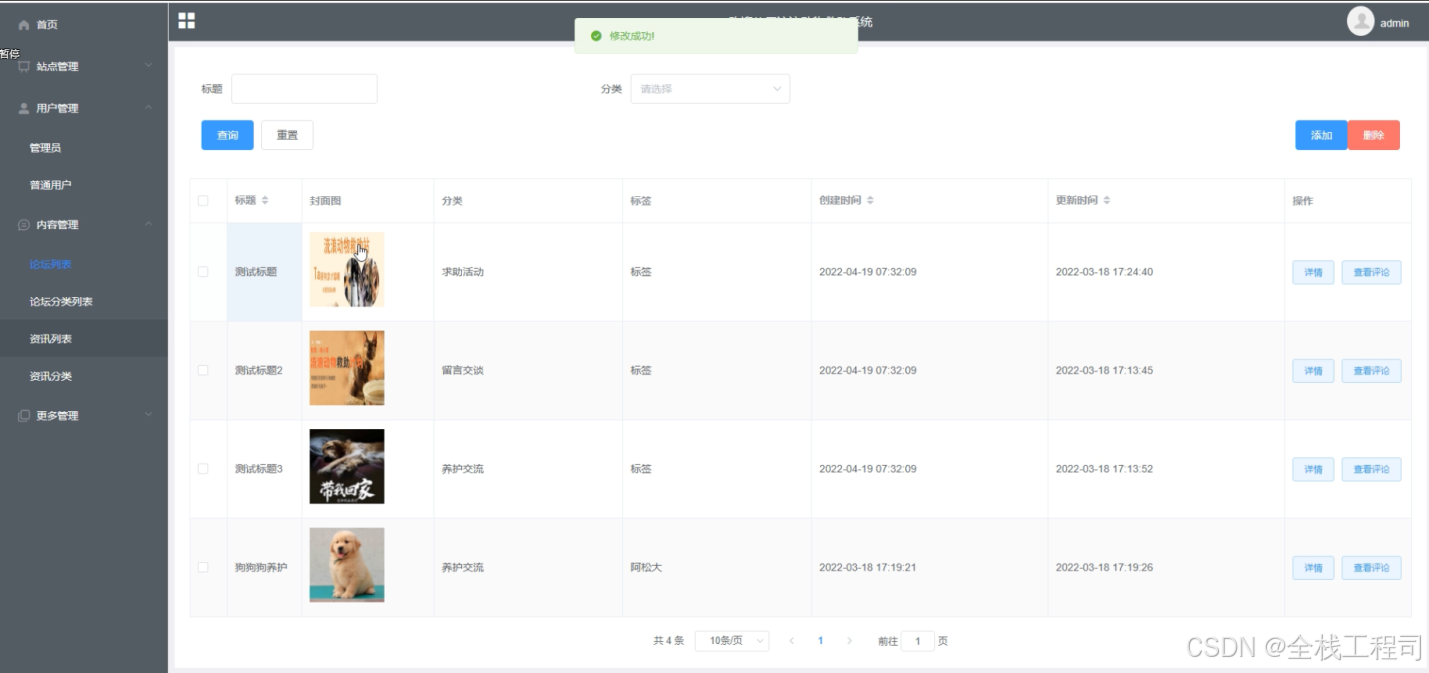Click the 狗狗狗养护 title cell
This screenshot has height=673, width=1429.
261,567
